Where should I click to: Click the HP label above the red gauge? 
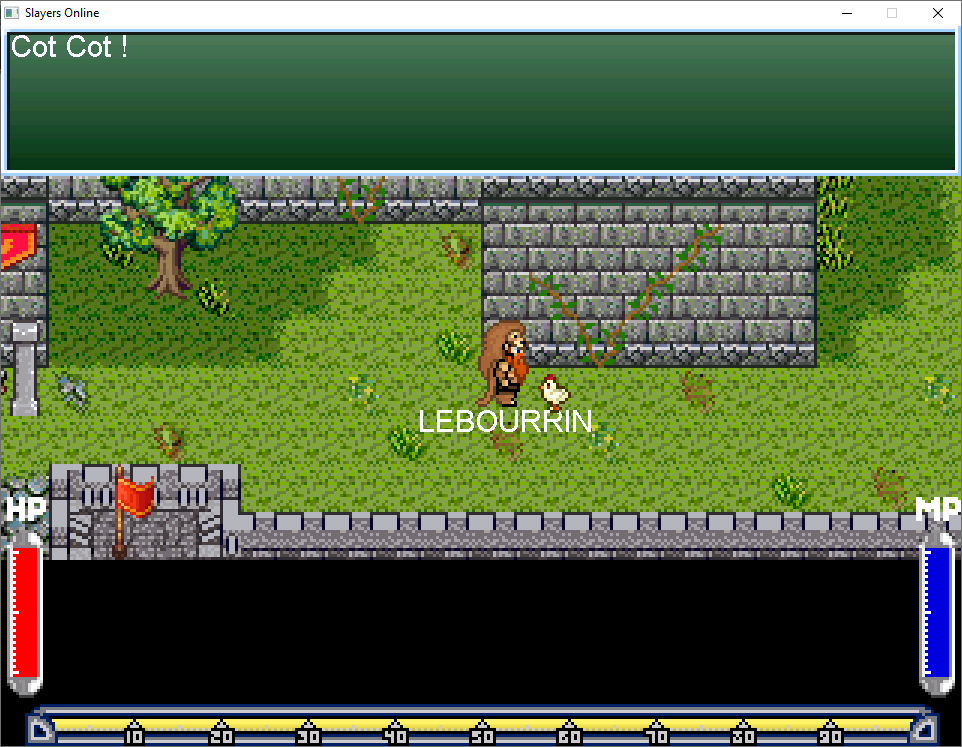pos(25,509)
